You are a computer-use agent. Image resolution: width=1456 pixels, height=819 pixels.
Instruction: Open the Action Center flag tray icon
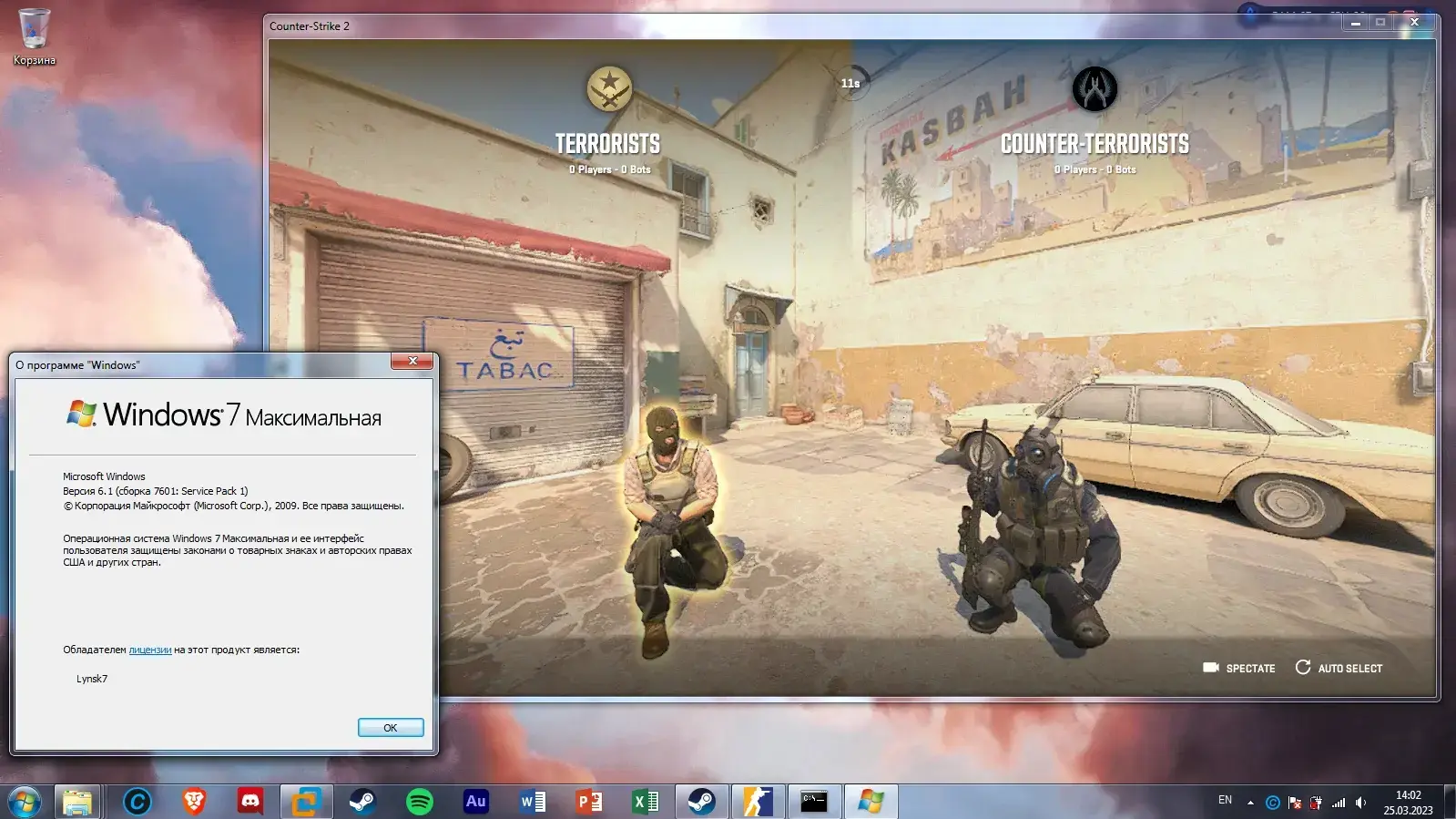click(x=1295, y=803)
